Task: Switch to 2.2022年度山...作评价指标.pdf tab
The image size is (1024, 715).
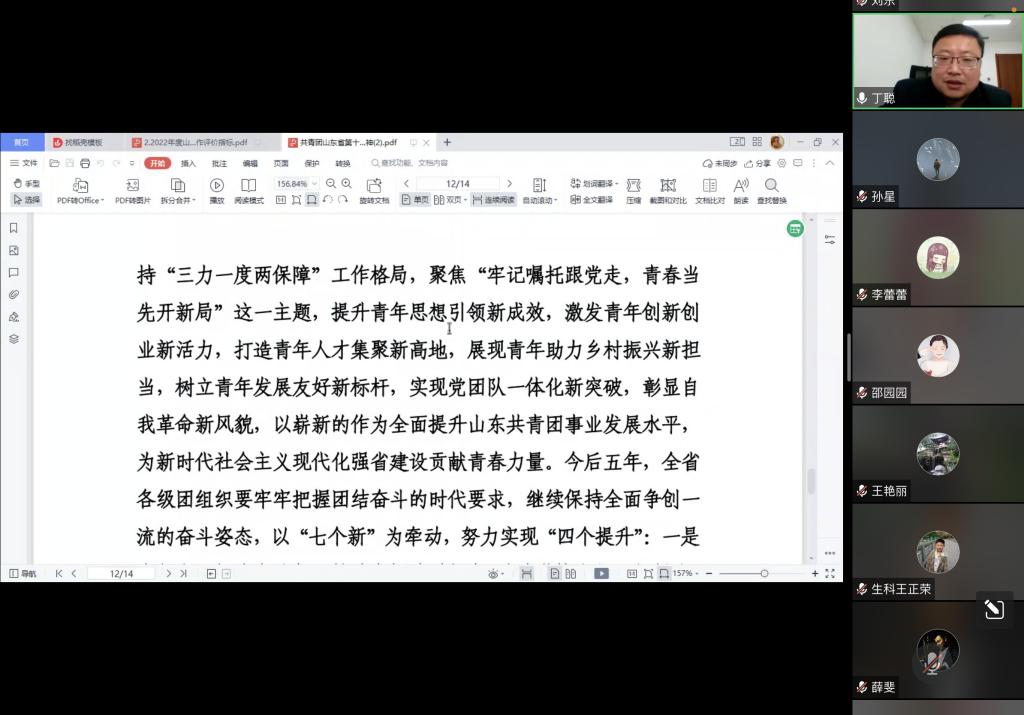Action: (195, 143)
